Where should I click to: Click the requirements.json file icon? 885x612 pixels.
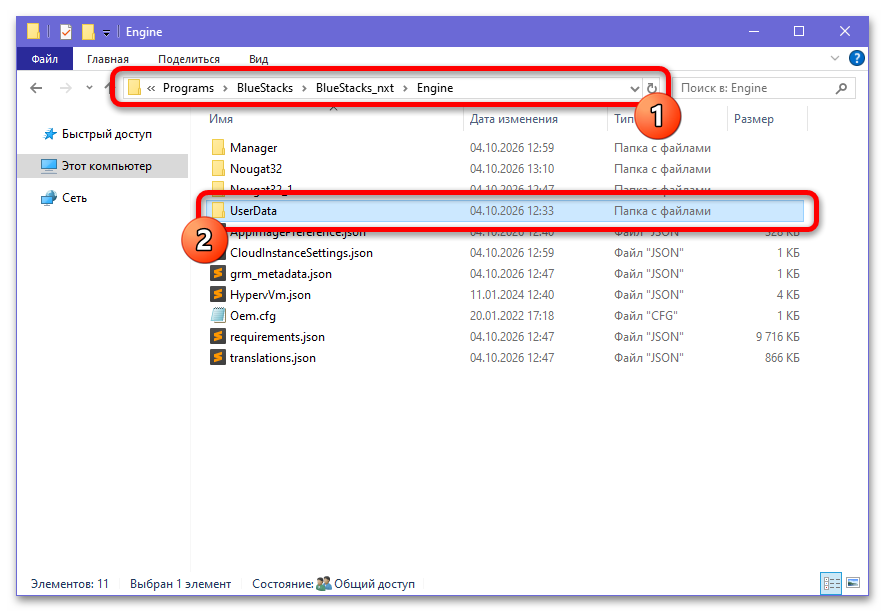218,336
